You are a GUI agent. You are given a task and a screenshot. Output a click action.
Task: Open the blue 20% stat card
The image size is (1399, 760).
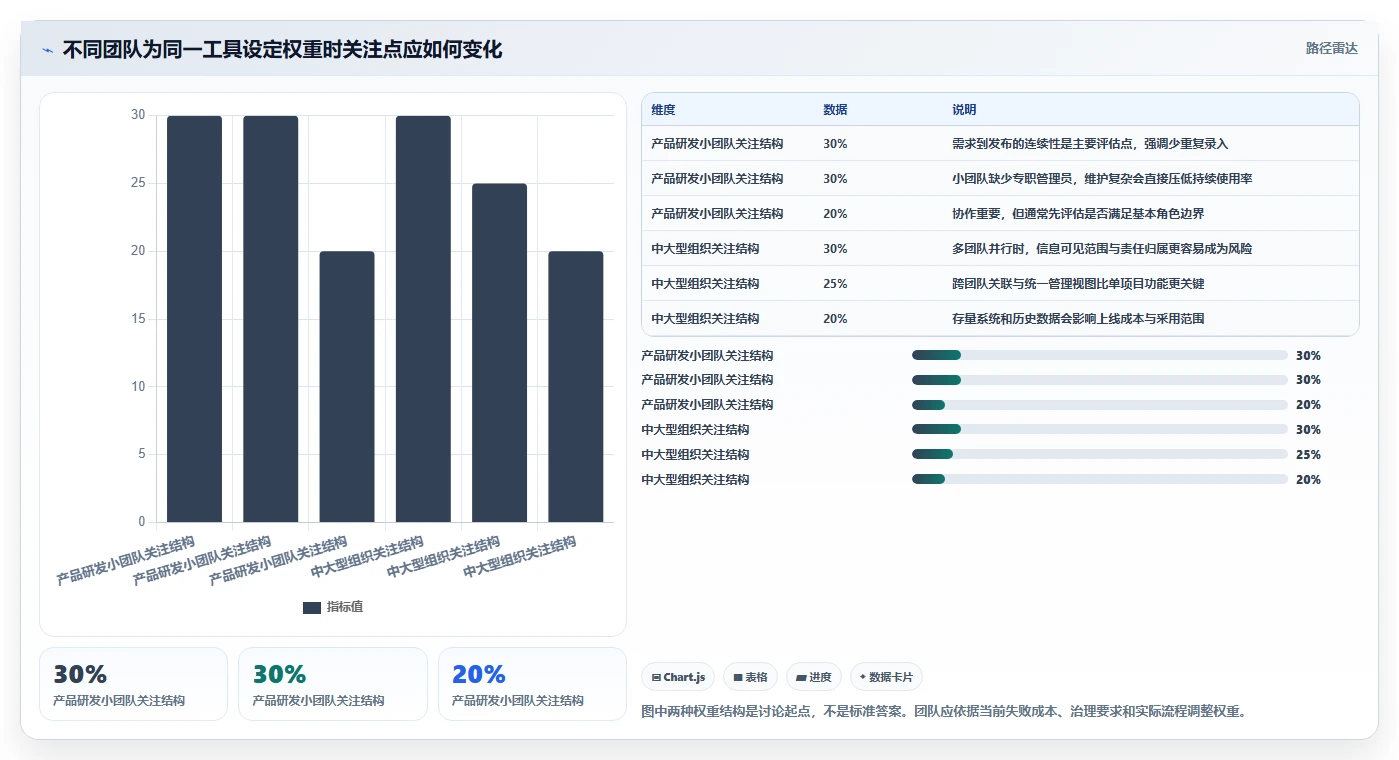click(532, 684)
